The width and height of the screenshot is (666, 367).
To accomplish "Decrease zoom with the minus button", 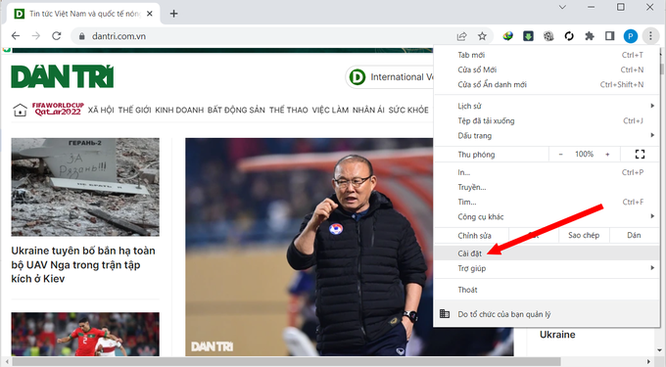I will (x=561, y=154).
